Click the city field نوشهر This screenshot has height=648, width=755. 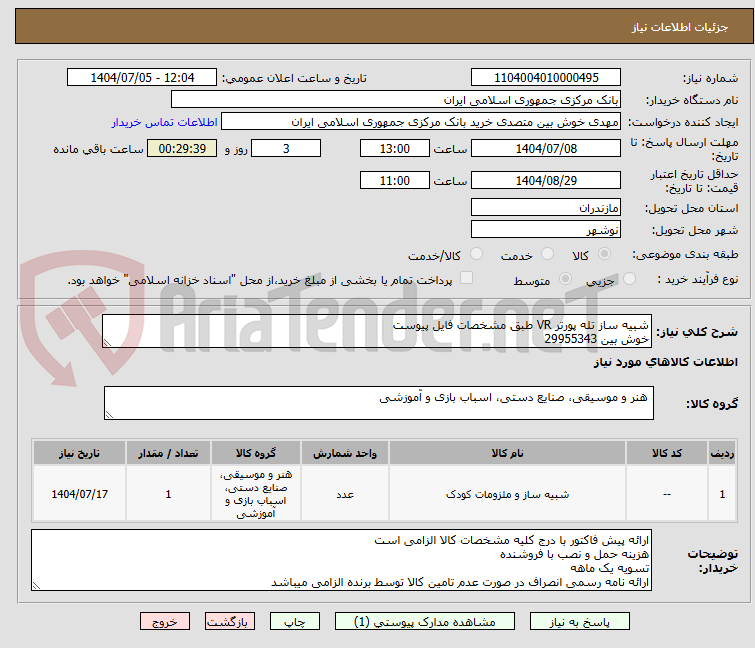pyautogui.click(x=546, y=230)
